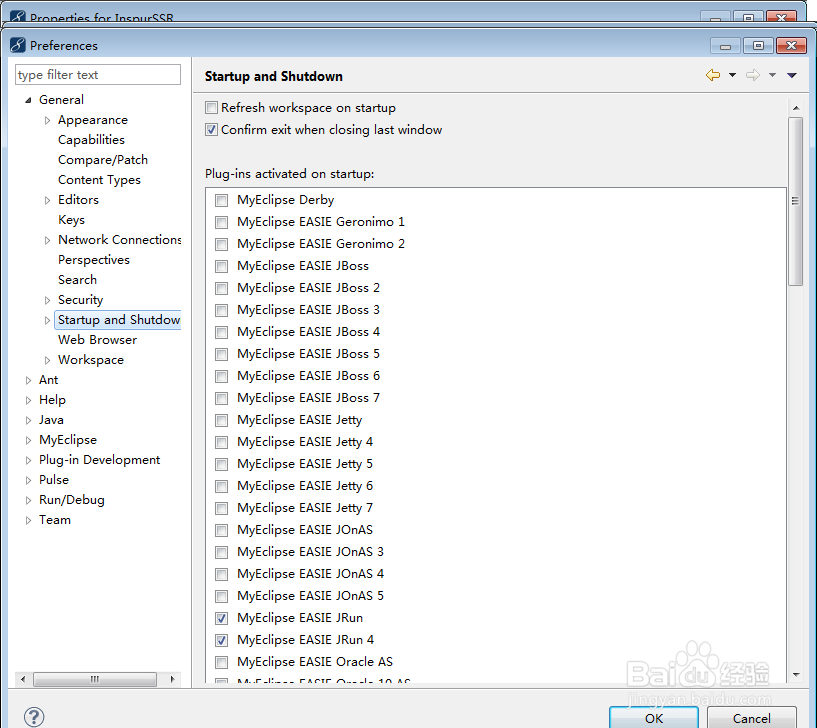This screenshot has height=728, width=817.
Task: Expand the Startup and Shutdown node
Action: pyautogui.click(x=47, y=320)
